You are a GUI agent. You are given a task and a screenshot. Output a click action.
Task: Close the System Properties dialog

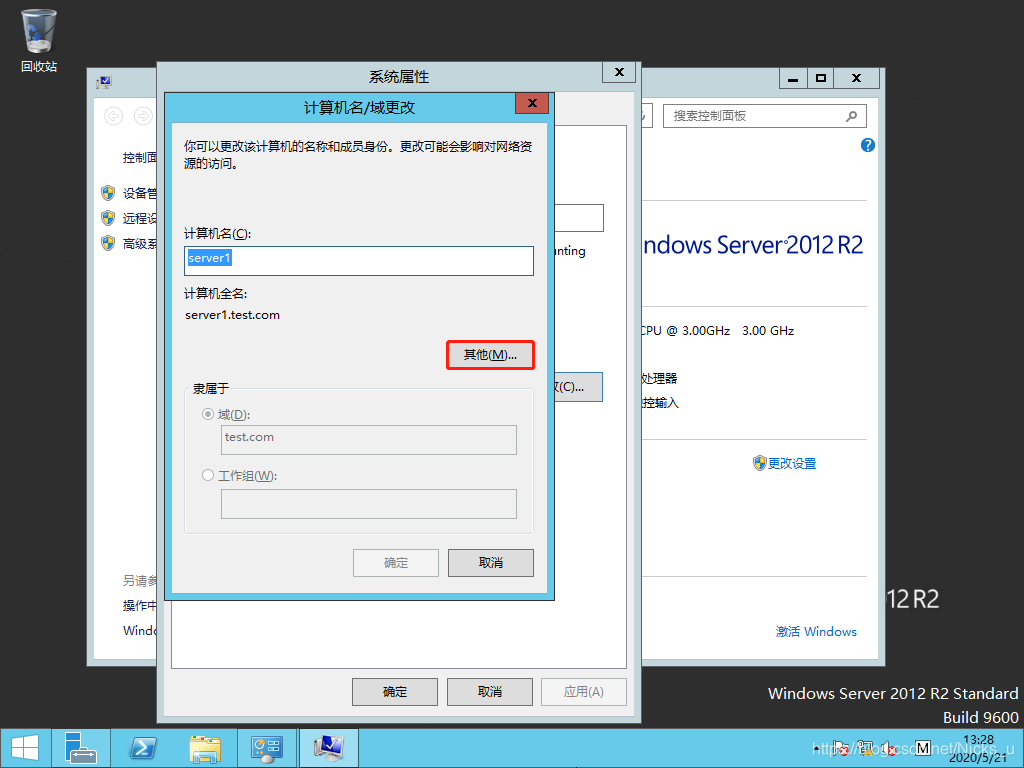click(x=620, y=72)
